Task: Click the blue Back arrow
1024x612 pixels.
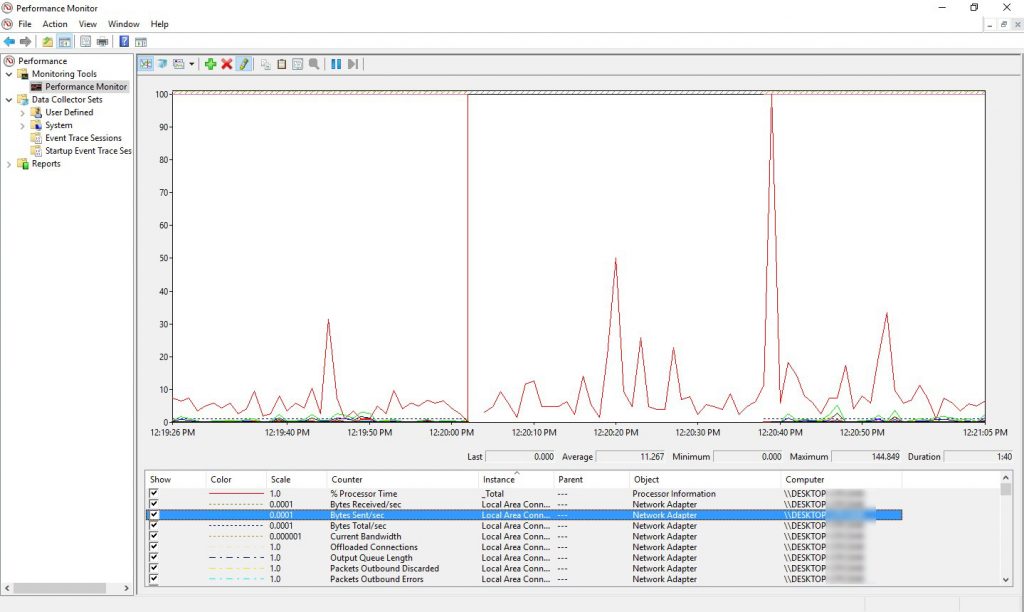Action: pyautogui.click(x=10, y=42)
